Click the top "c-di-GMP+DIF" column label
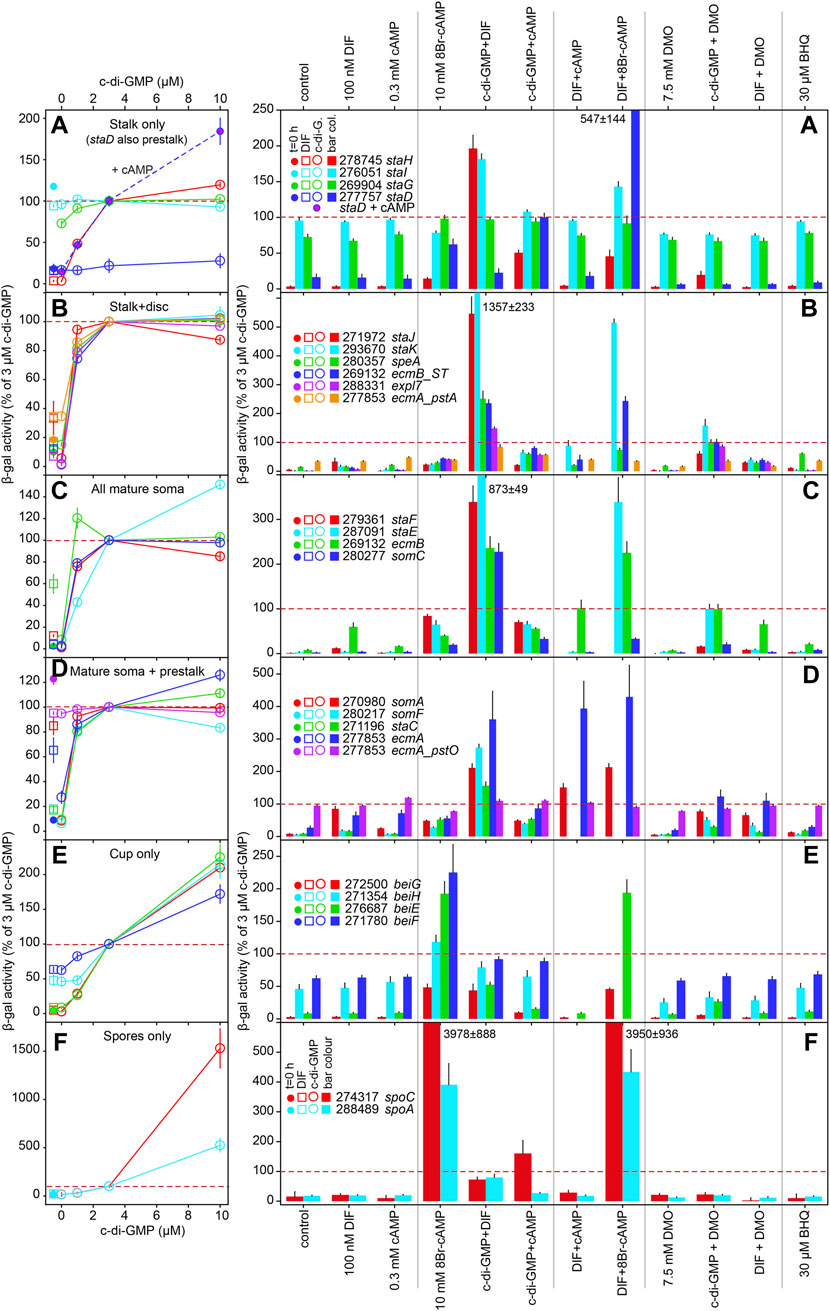Viewport: 830px width, 1311px height. point(488,59)
